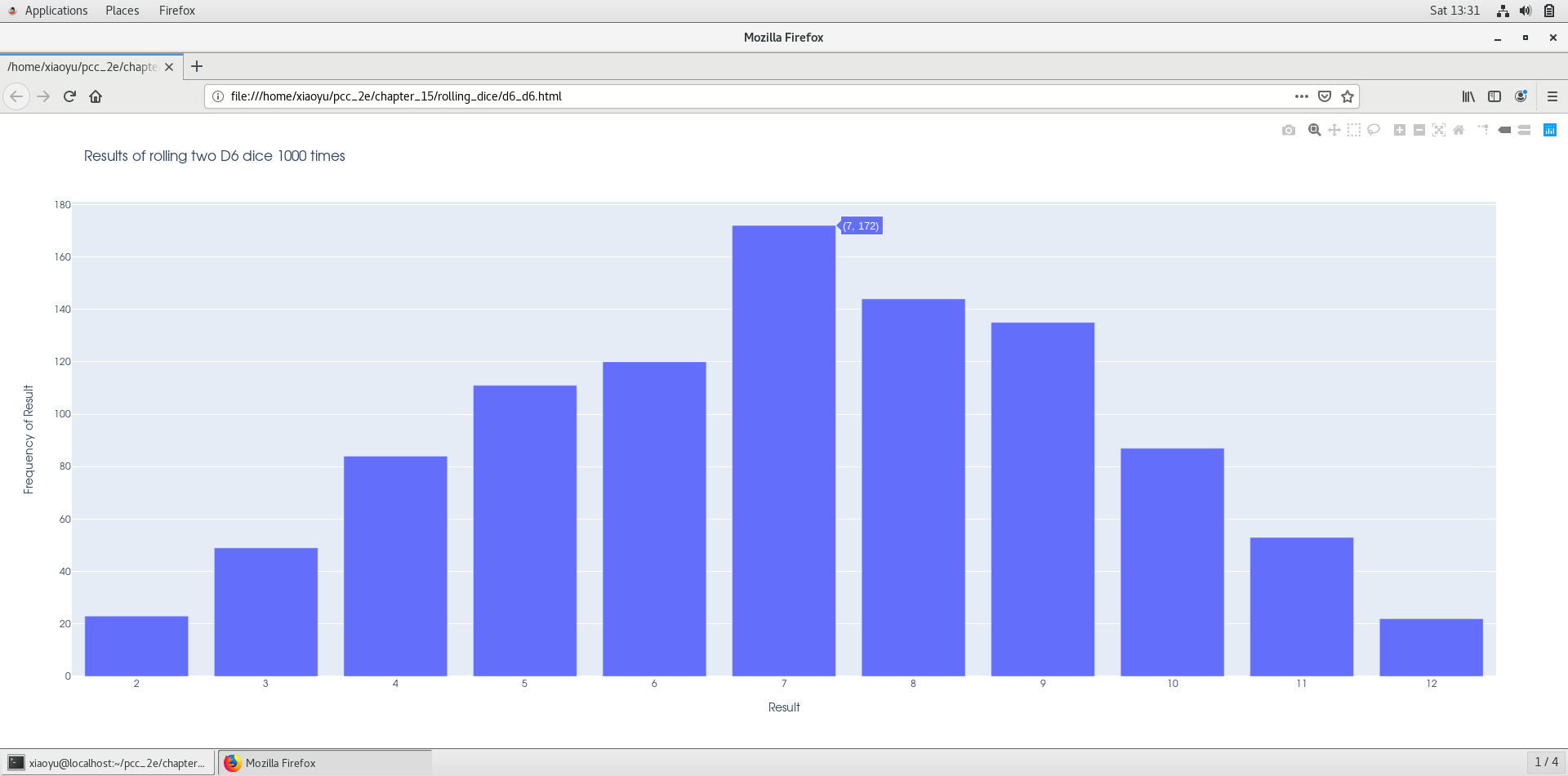Click the bar for result 7
Image resolution: width=1568 pixels, height=776 pixels.
[784, 451]
